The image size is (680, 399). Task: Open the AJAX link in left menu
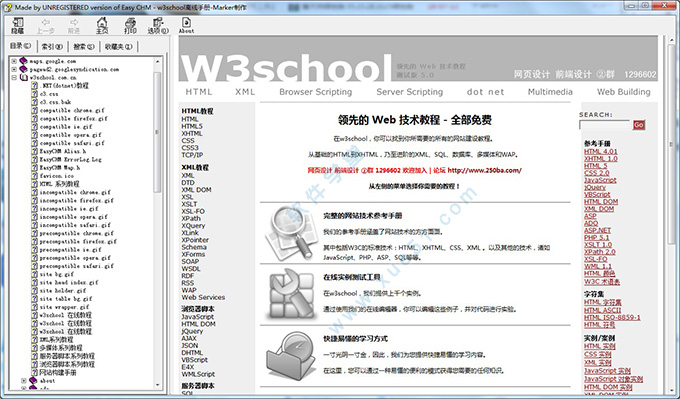coord(189,338)
